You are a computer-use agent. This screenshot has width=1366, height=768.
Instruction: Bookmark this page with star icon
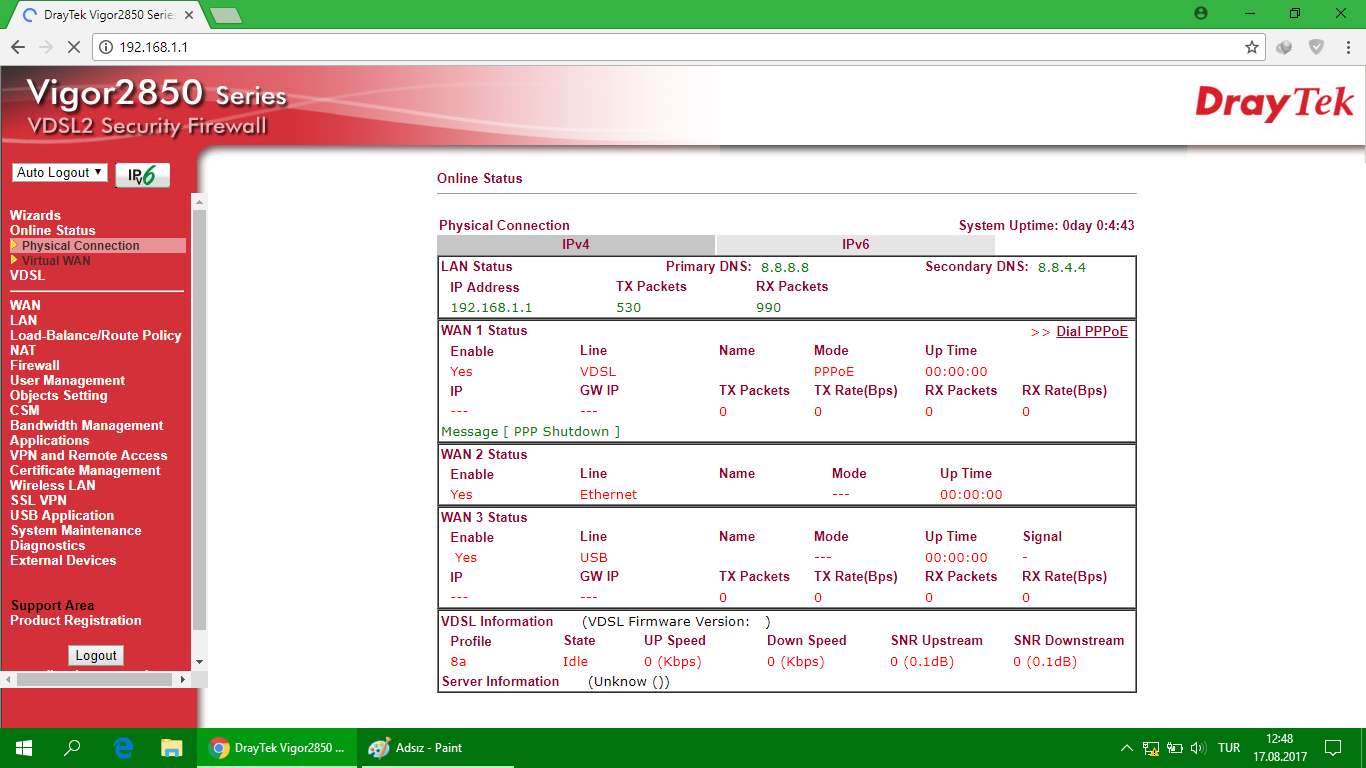(x=1251, y=47)
